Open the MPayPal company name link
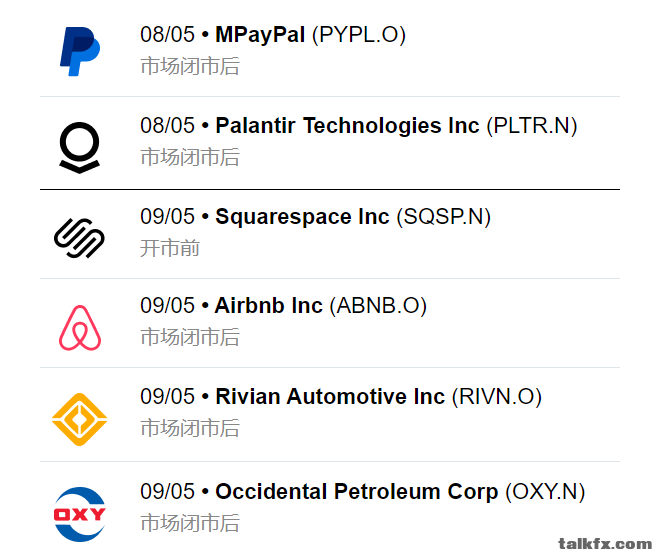The height and width of the screenshot is (555, 657). click(260, 34)
